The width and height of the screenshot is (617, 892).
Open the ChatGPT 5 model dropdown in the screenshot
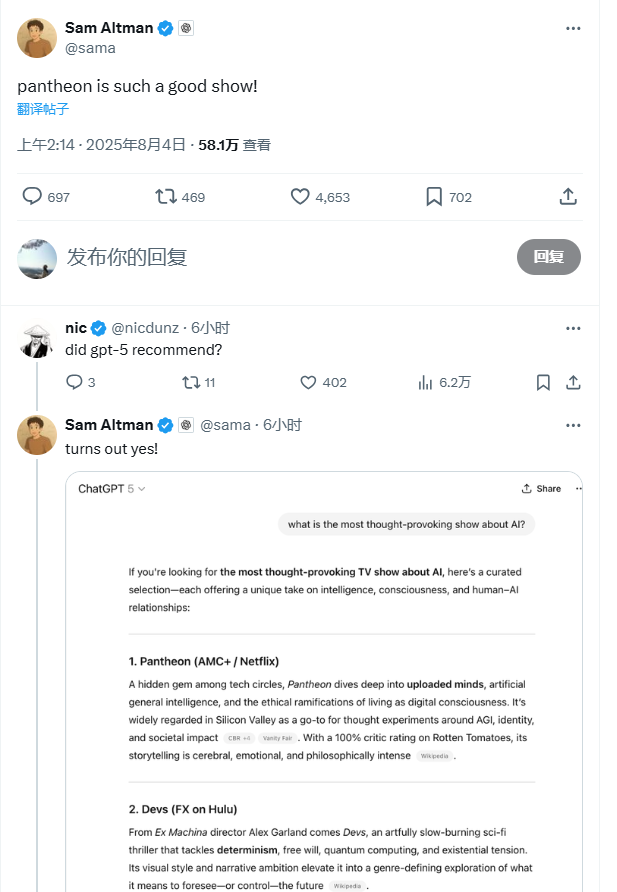pyautogui.click(x=111, y=489)
